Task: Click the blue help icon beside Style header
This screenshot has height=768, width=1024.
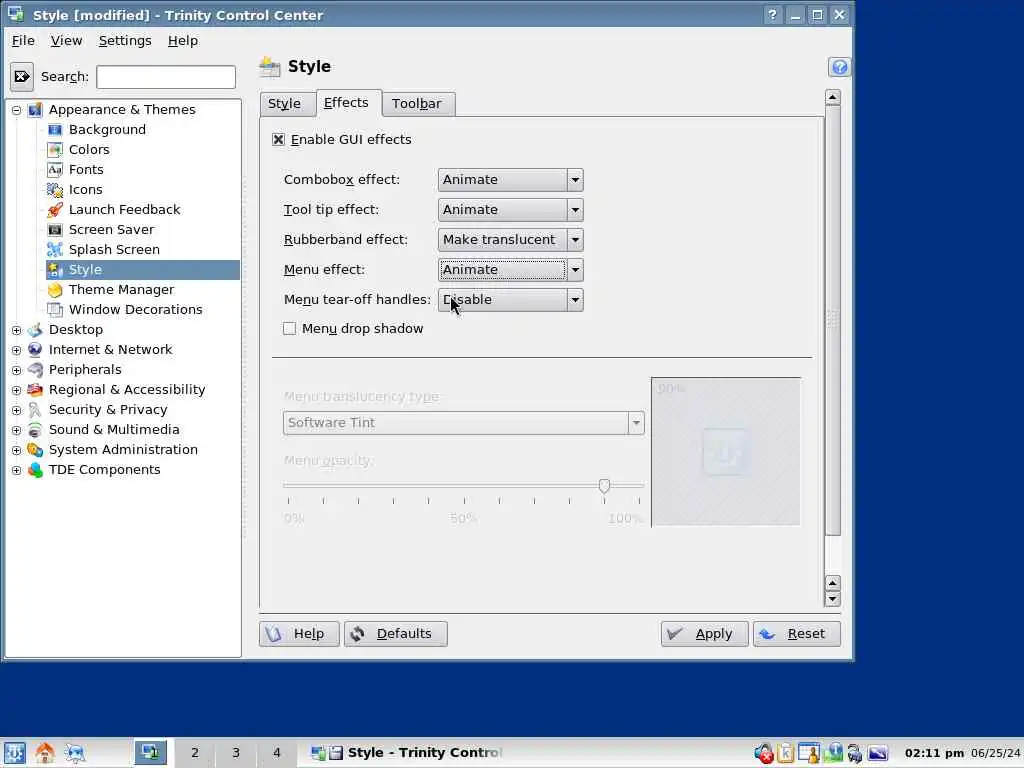Action: pyautogui.click(x=839, y=67)
